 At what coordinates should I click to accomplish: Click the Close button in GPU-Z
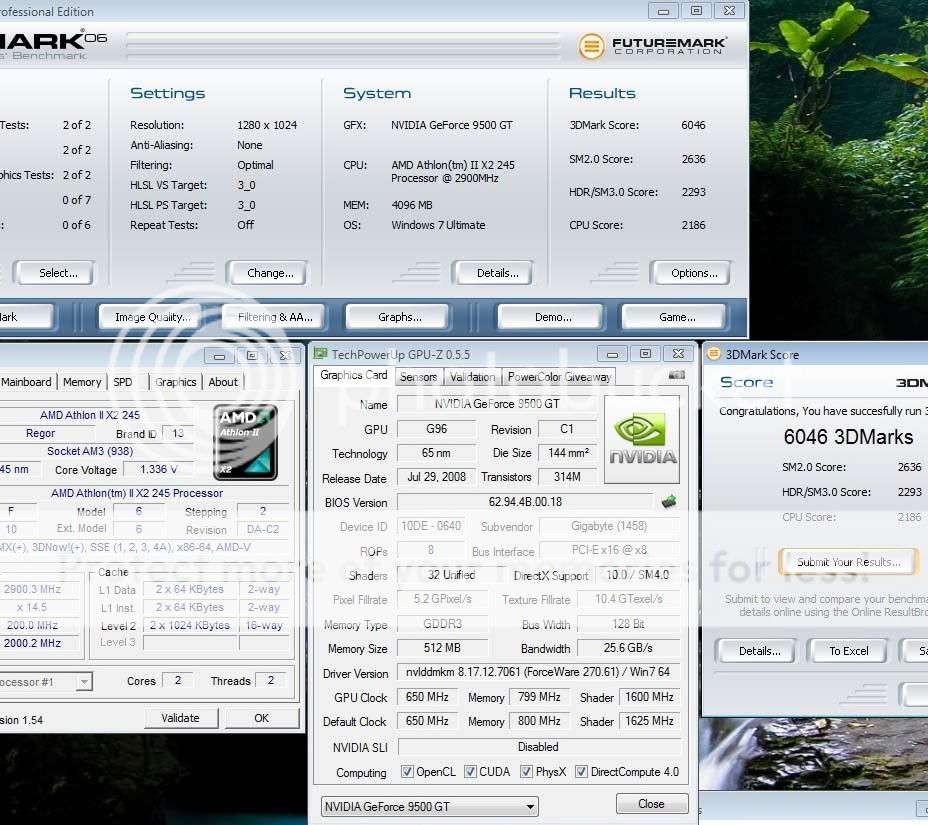(x=652, y=804)
